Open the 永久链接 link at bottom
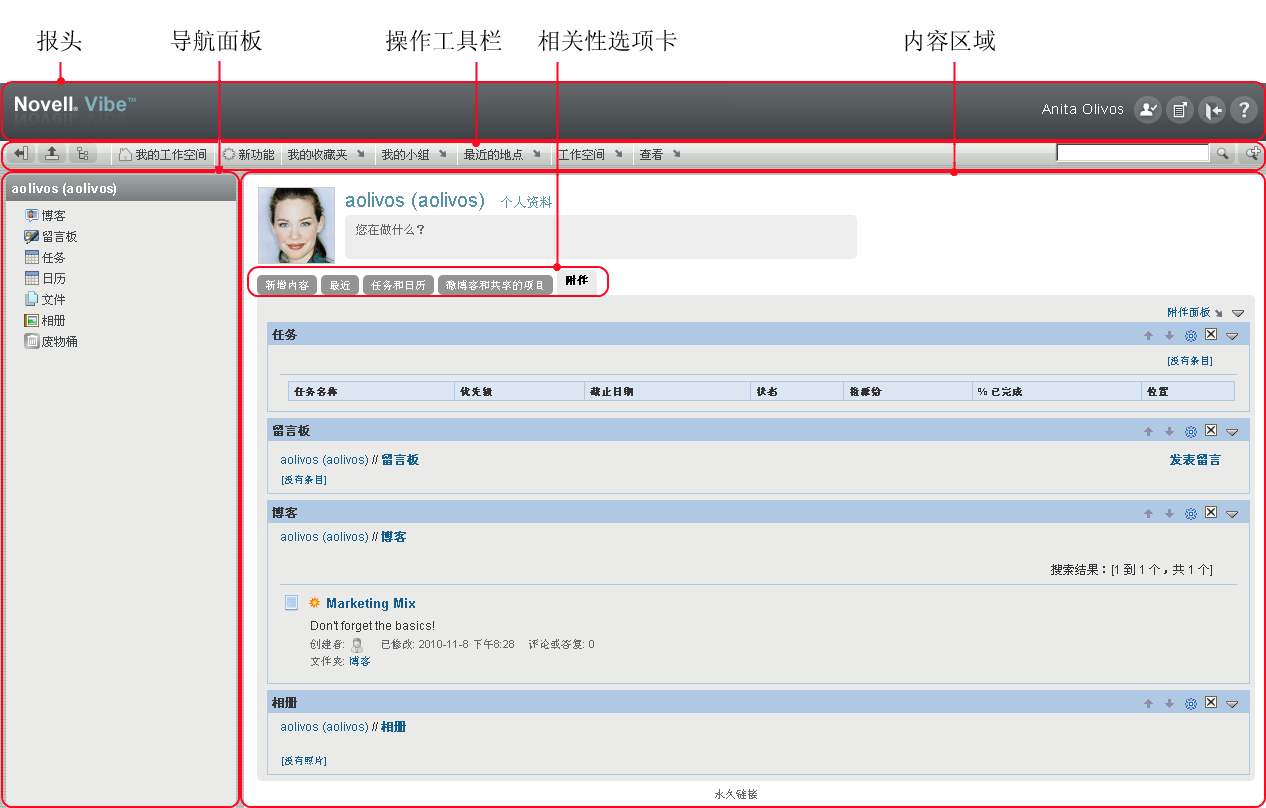Screen dimensions: 1266x808 736,794
